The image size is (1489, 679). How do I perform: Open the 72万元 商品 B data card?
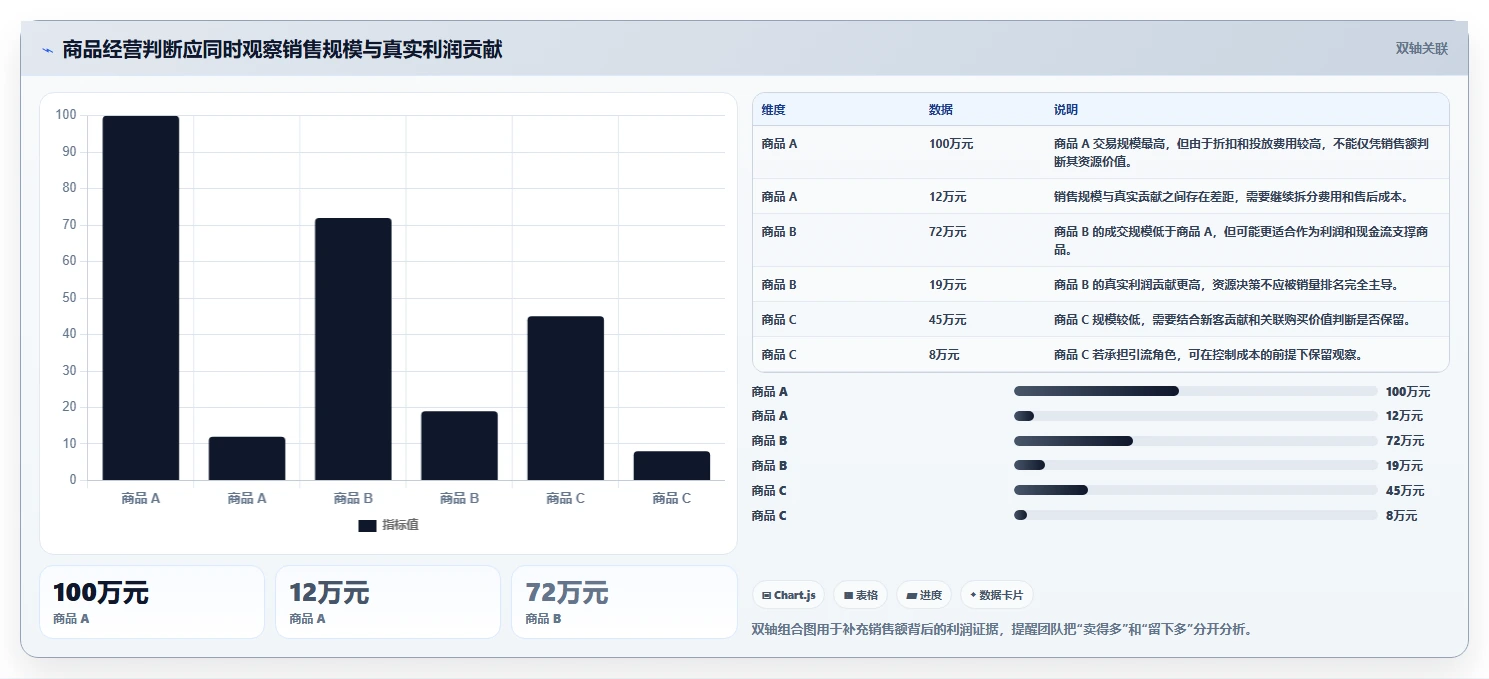[x=624, y=602]
